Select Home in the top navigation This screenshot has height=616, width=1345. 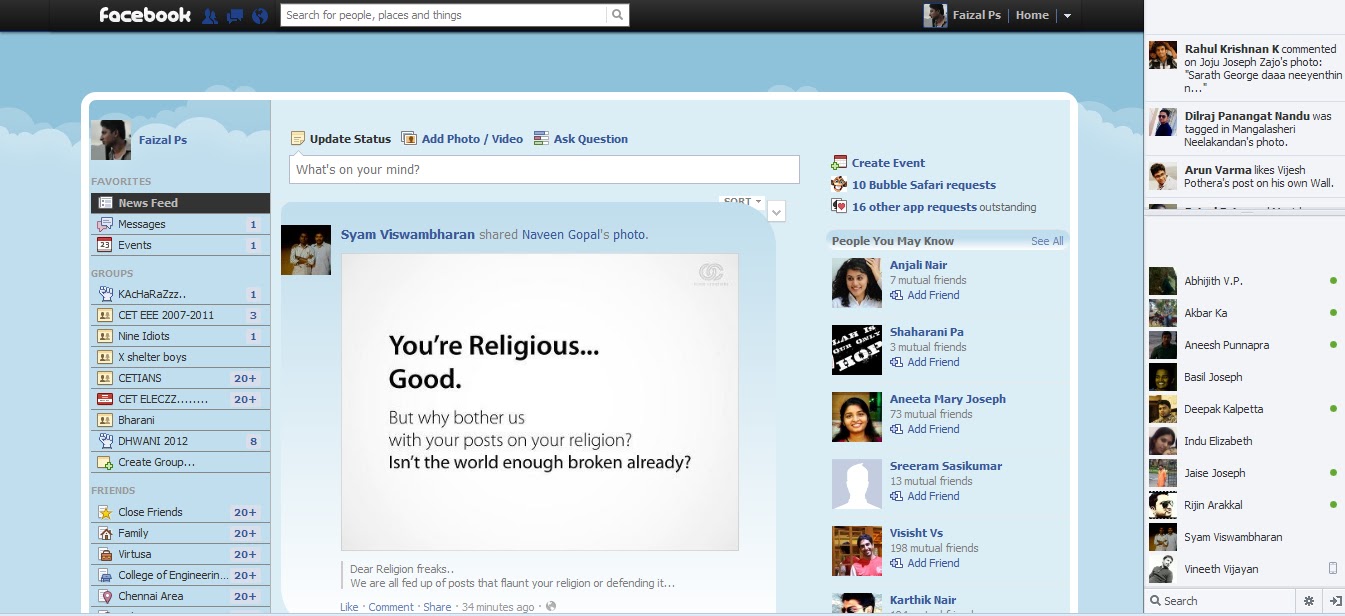coord(1032,15)
